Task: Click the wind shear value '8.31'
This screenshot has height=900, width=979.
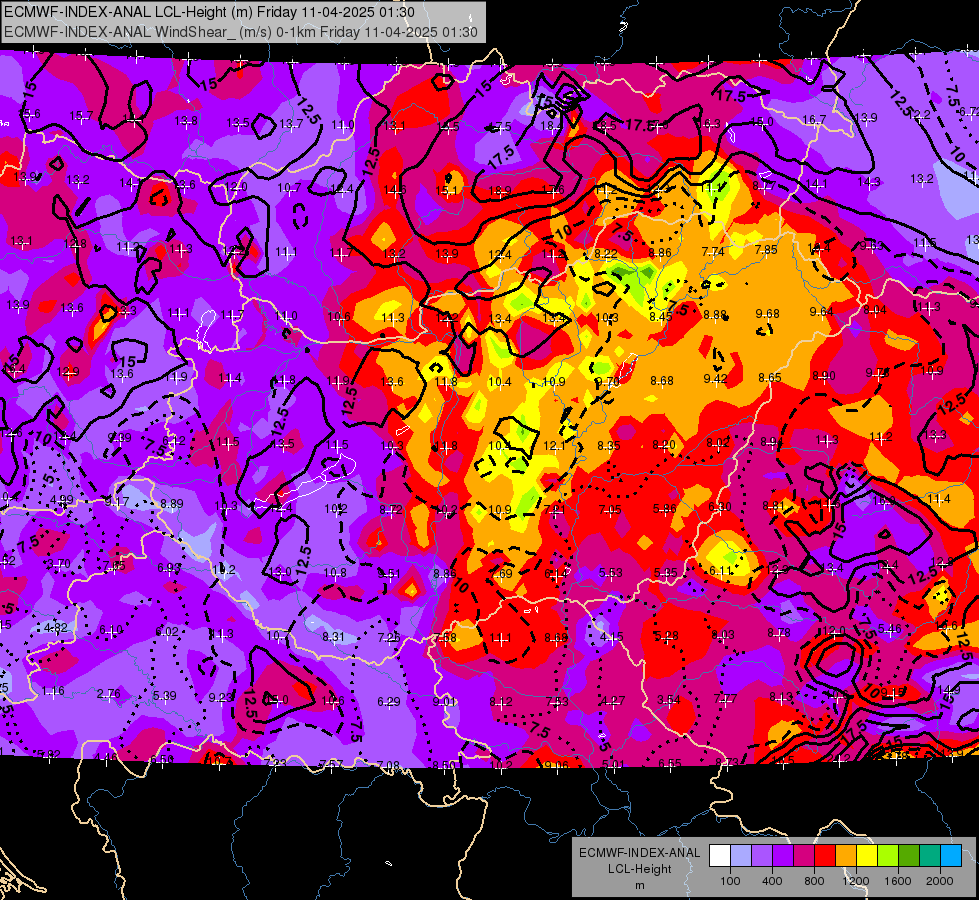Action: point(333,636)
